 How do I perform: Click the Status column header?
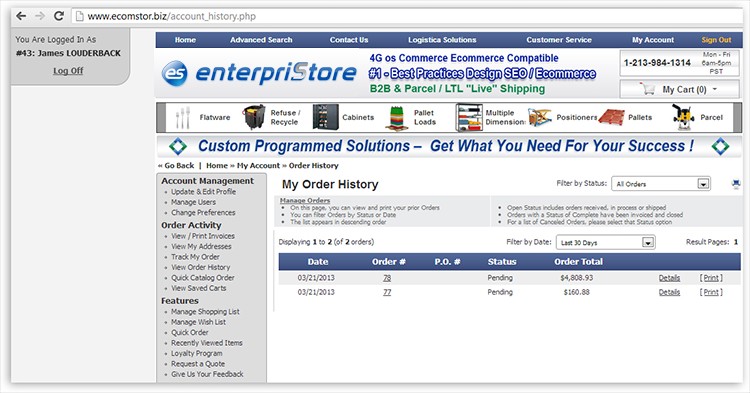click(502, 262)
